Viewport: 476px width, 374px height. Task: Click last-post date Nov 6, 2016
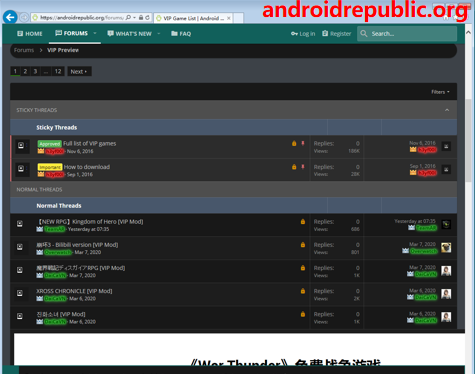pos(423,143)
